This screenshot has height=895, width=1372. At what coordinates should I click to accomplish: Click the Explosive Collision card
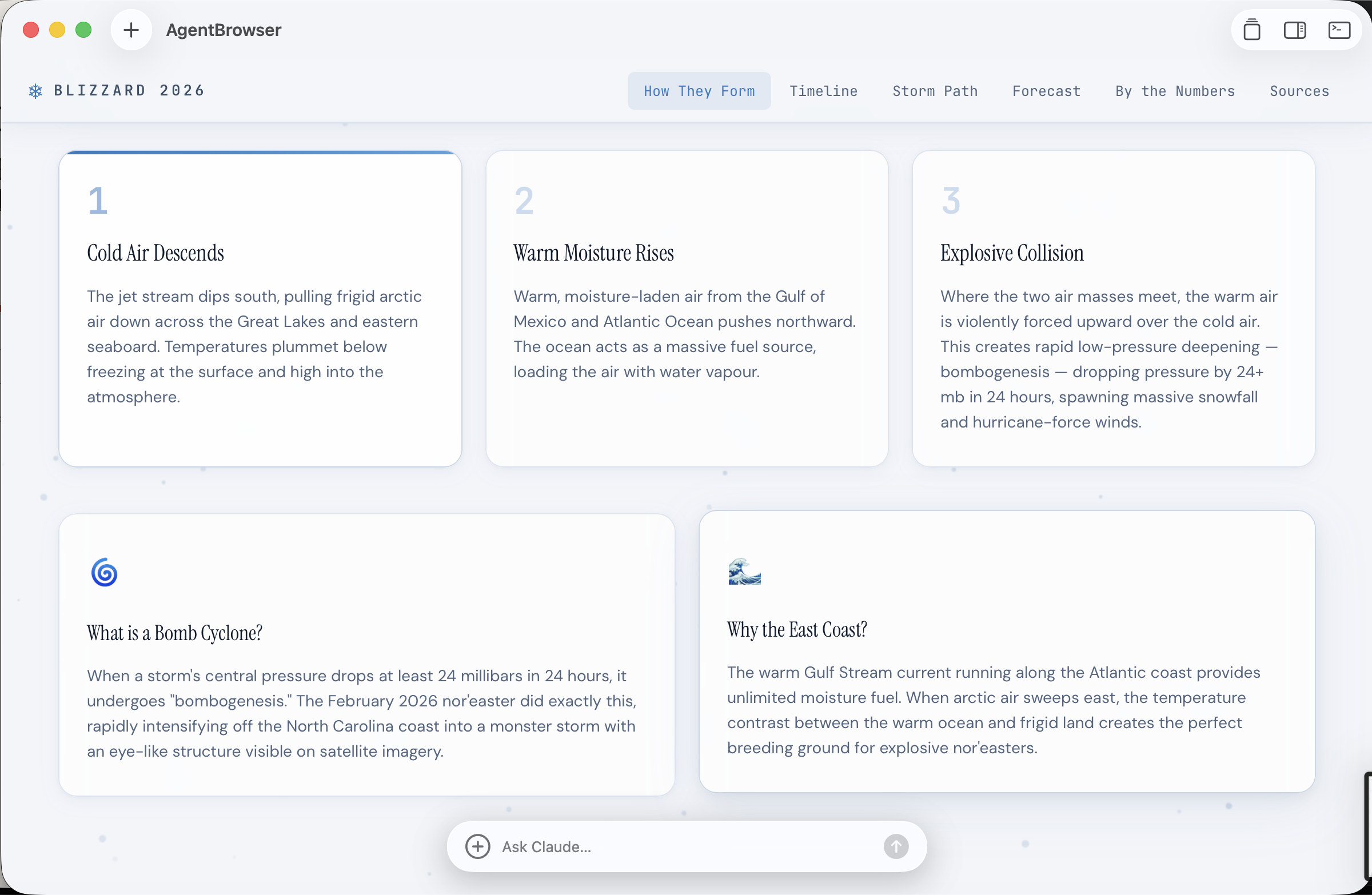[1113, 309]
